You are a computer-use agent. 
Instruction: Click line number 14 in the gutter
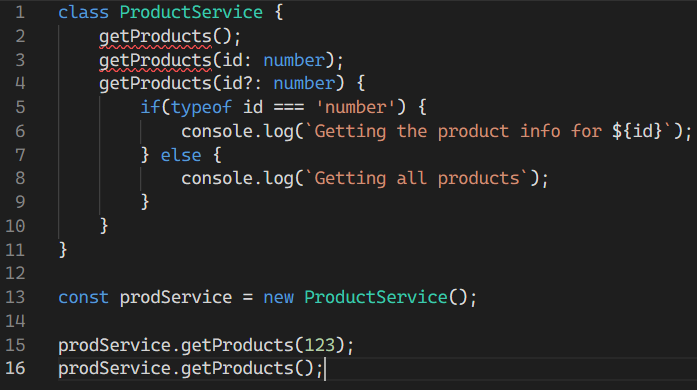coord(15,322)
